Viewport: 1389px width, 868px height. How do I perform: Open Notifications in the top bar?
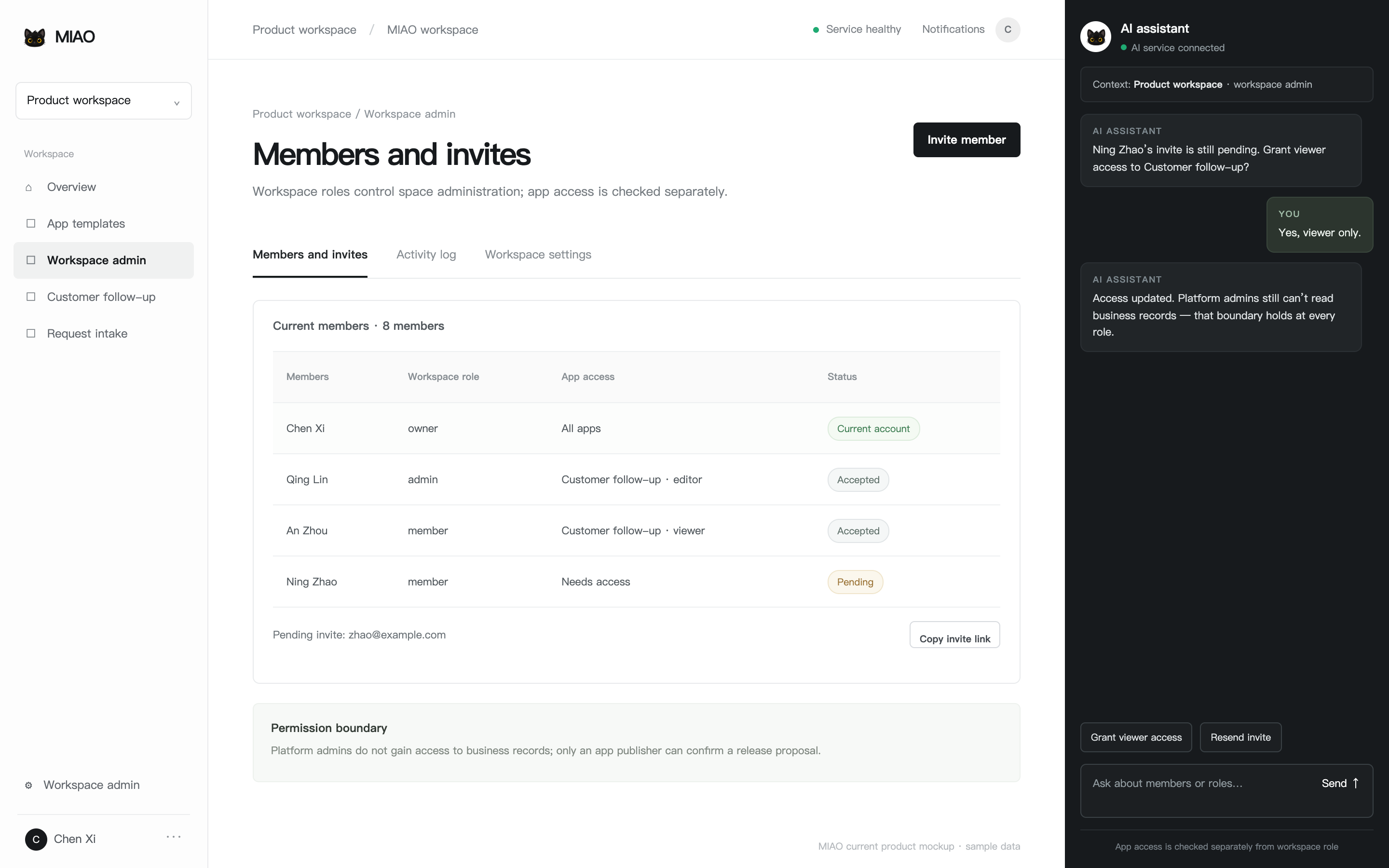[x=953, y=29]
